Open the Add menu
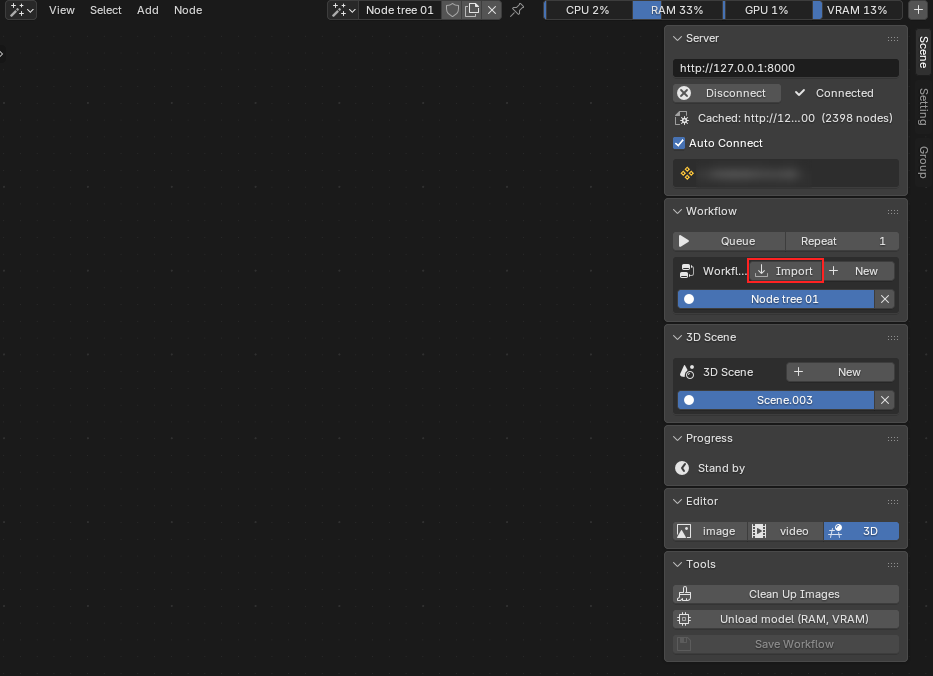The height and width of the screenshot is (676, 933). click(148, 10)
